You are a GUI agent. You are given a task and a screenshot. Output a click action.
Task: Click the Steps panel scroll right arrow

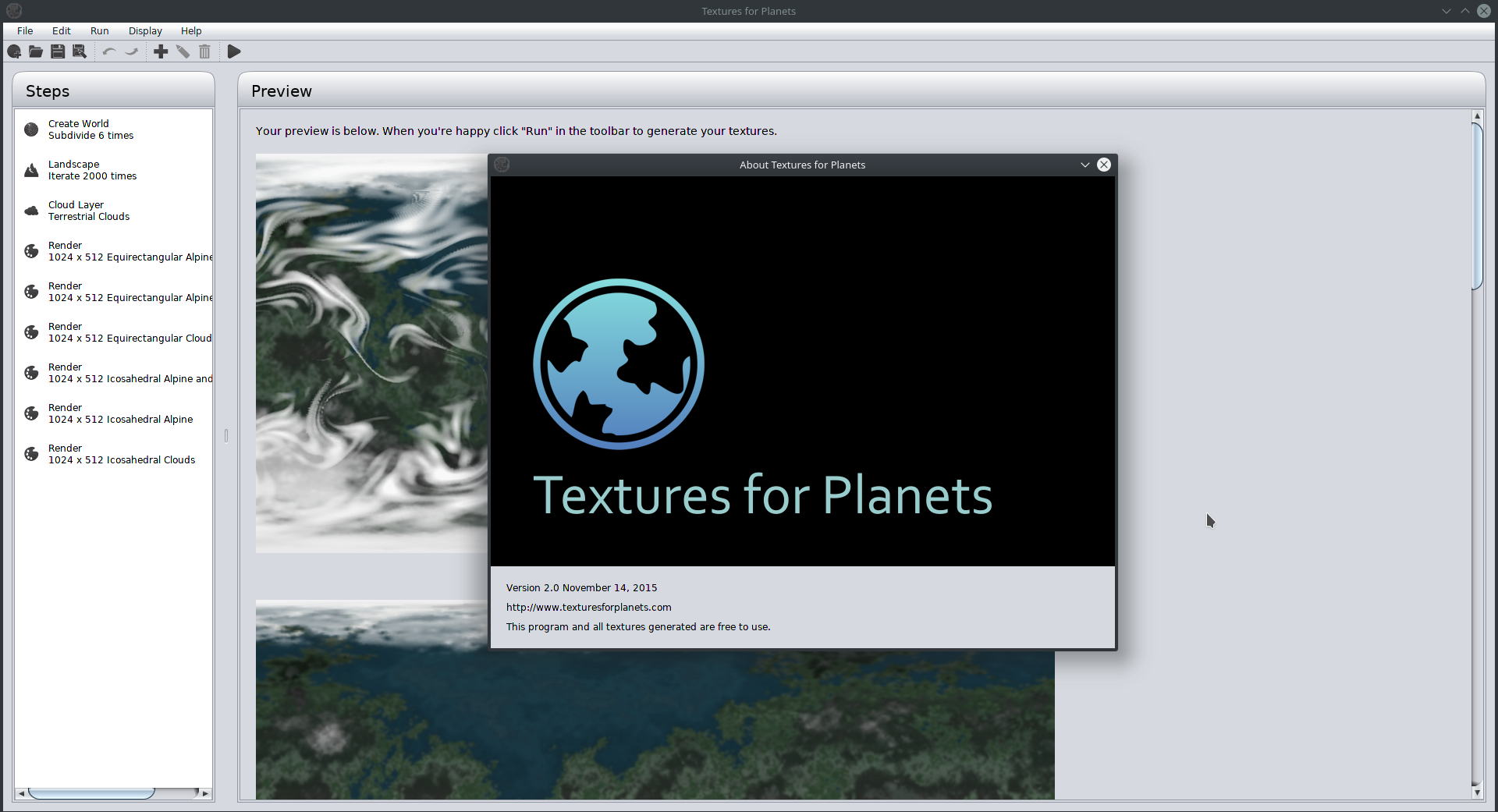[x=205, y=793]
